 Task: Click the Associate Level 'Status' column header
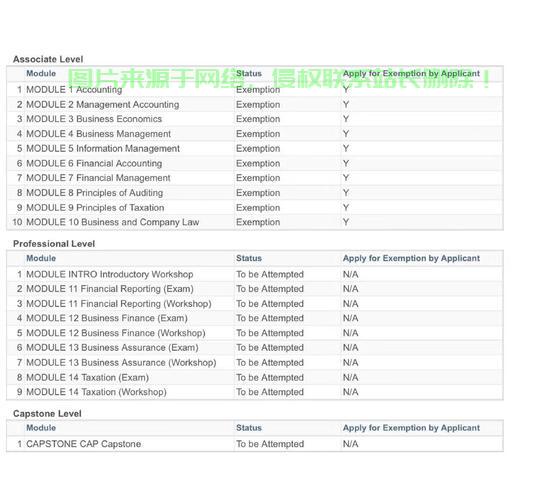249,73
